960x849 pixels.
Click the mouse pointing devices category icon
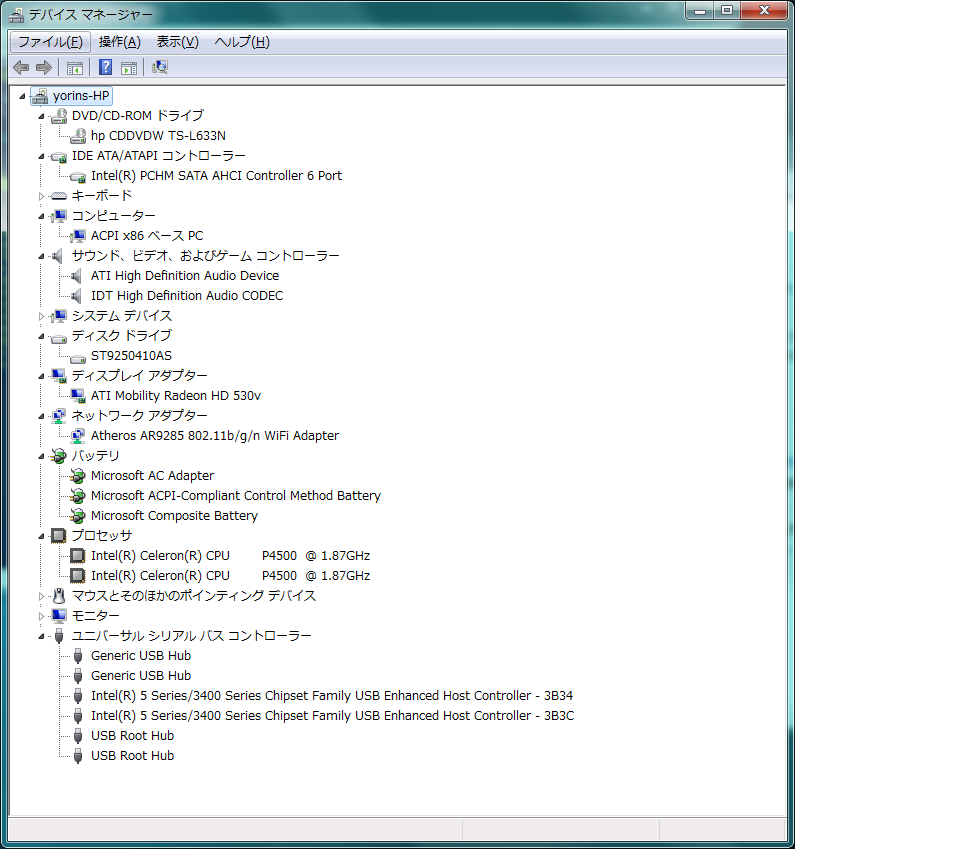click(59, 596)
